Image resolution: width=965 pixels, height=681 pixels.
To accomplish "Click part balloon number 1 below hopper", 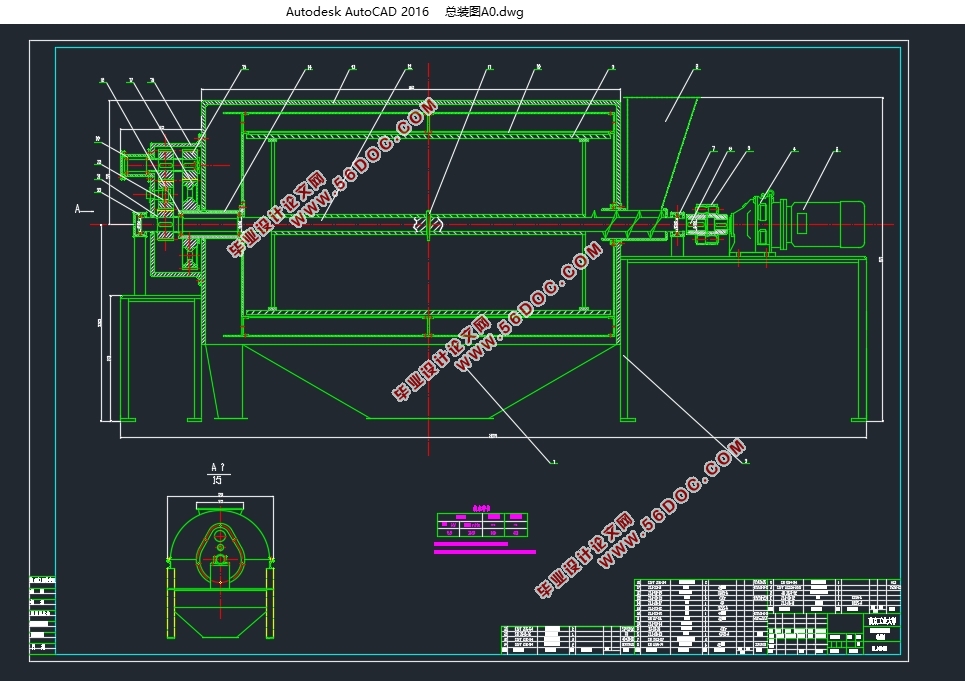I will point(554,461).
